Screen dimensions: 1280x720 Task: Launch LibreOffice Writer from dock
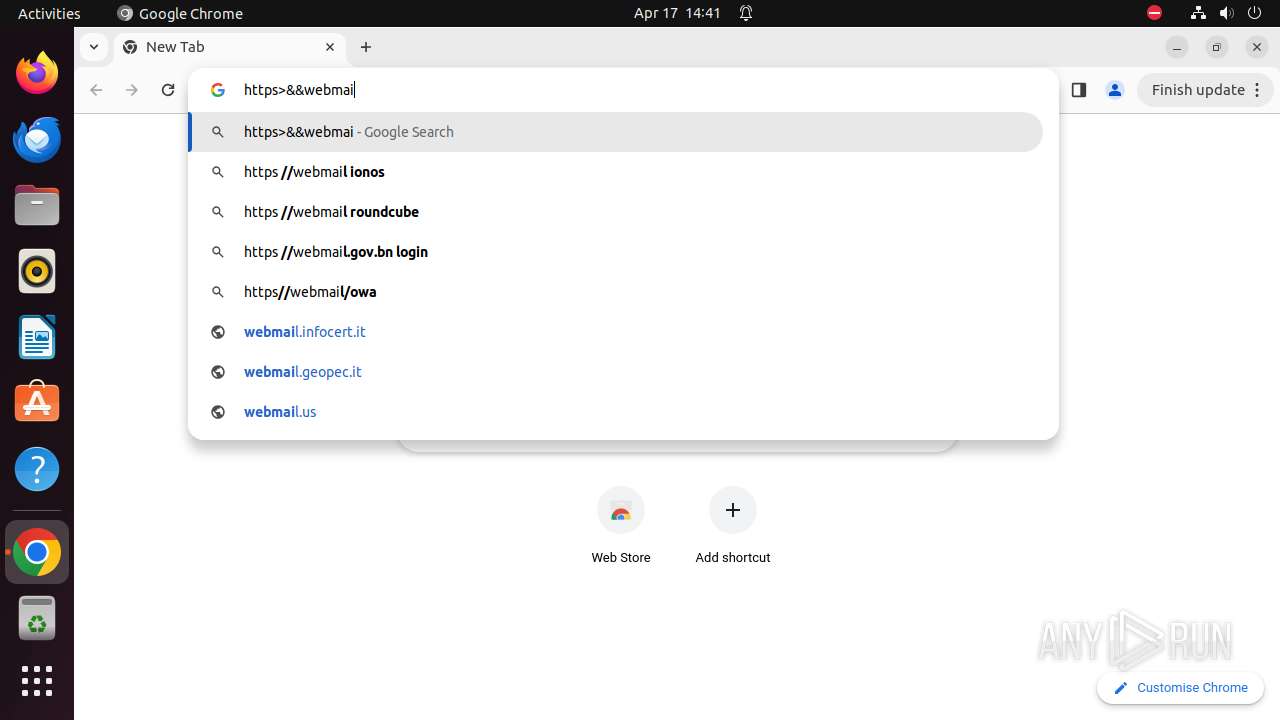37,337
